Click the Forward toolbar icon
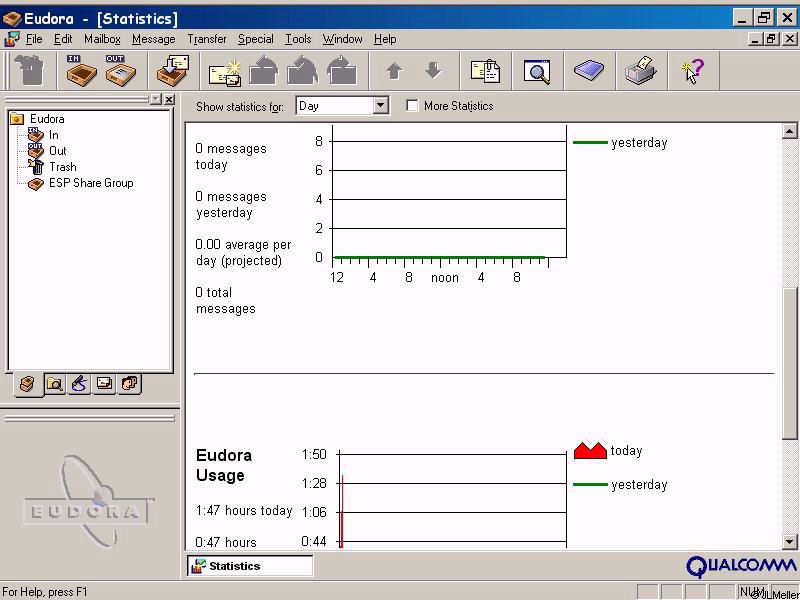This screenshot has height=600, width=800. pos(341,70)
